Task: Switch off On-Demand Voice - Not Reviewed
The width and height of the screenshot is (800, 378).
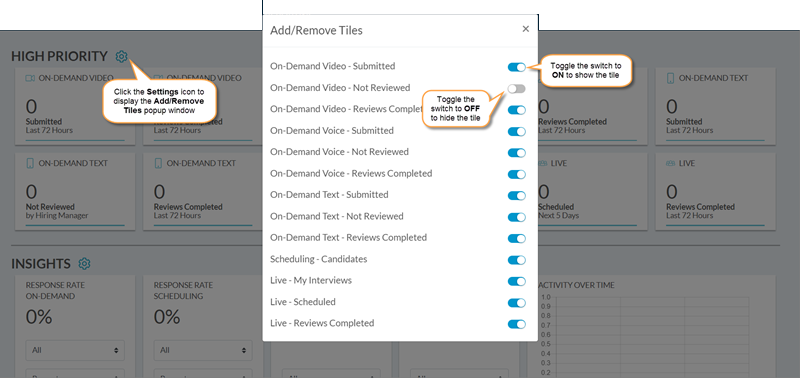Action: [516, 153]
